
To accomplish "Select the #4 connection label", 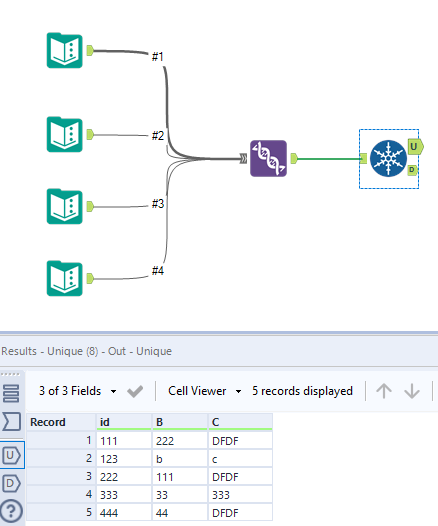I will coord(158,270).
